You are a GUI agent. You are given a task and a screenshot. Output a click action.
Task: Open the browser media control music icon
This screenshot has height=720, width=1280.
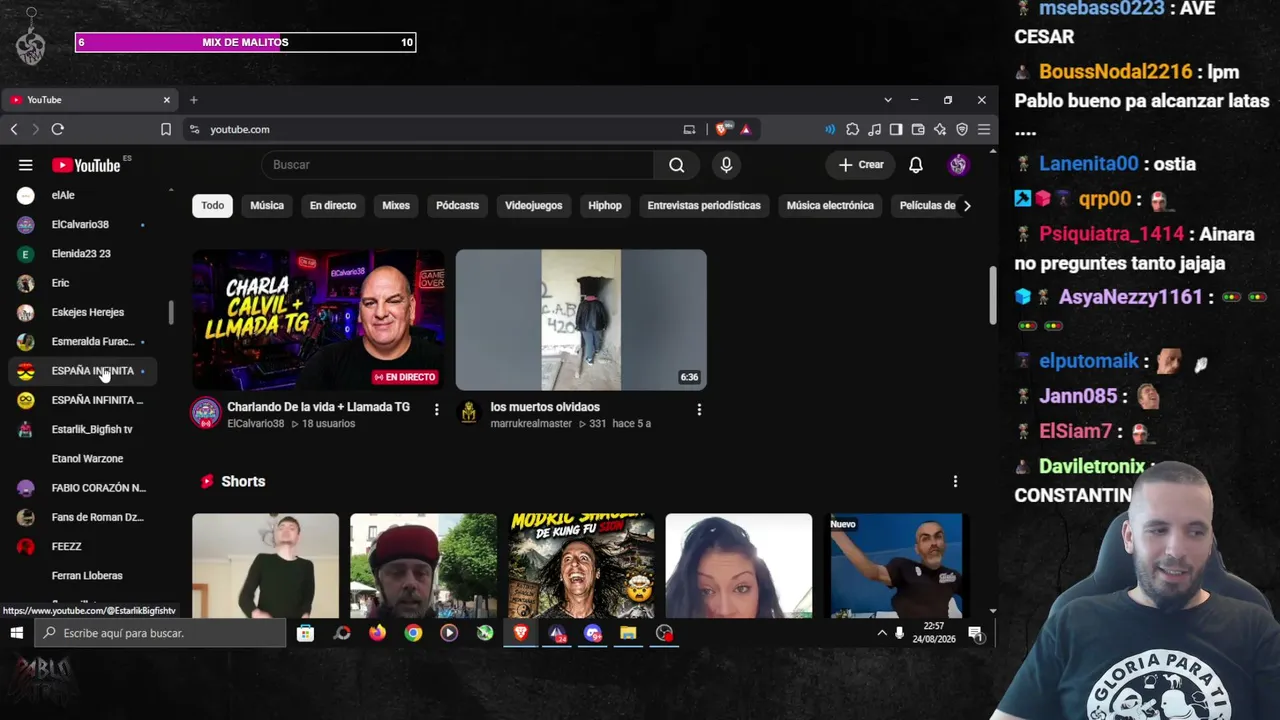click(874, 129)
